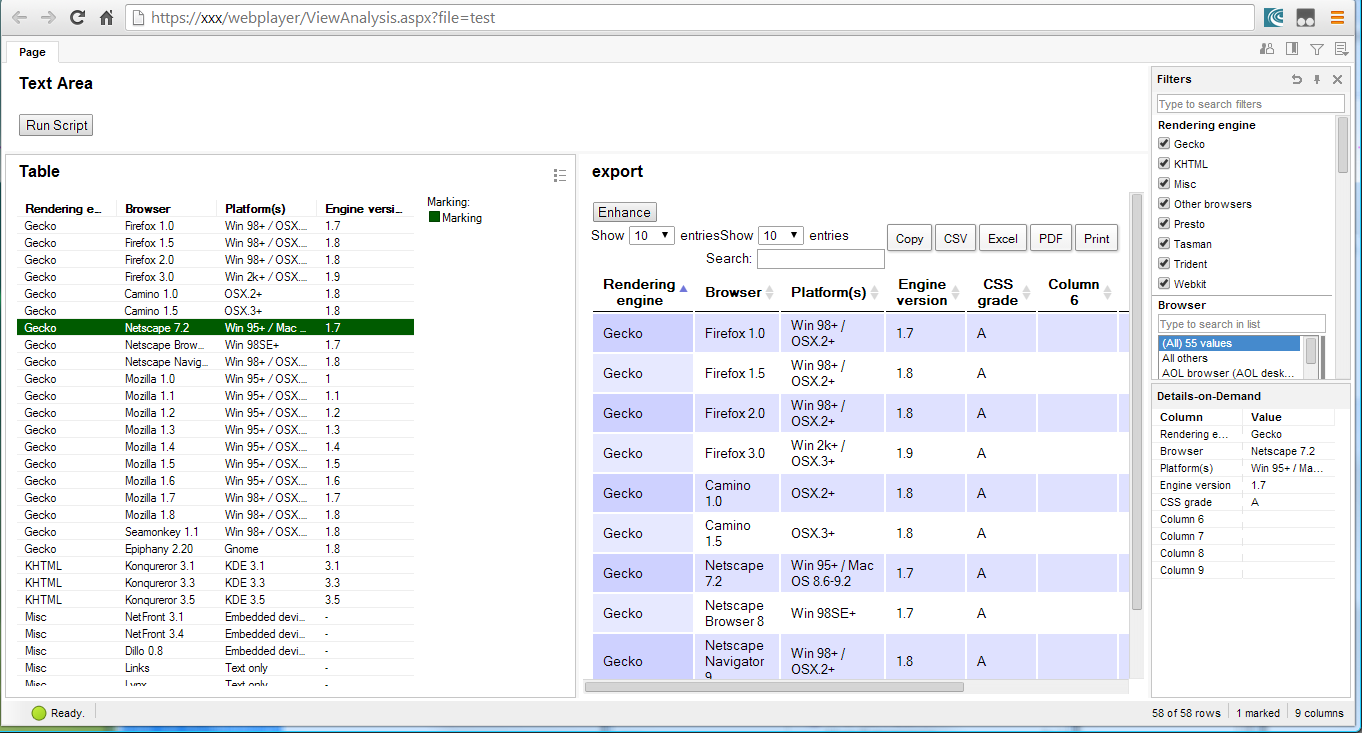Export the table as PDF
Viewport: 1362px width, 733px height.
(x=1050, y=238)
